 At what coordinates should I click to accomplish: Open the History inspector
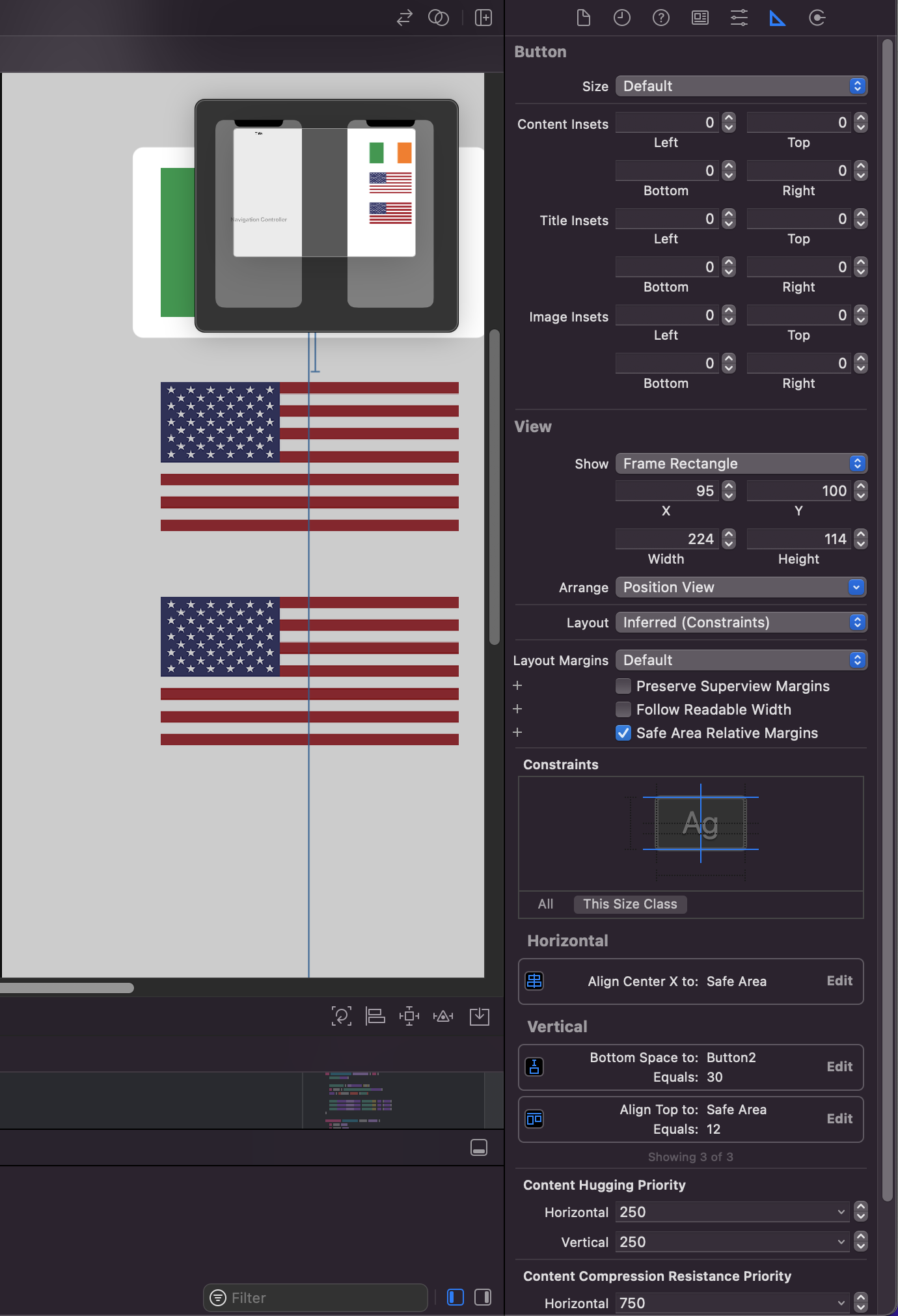click(x=622, y=18)
